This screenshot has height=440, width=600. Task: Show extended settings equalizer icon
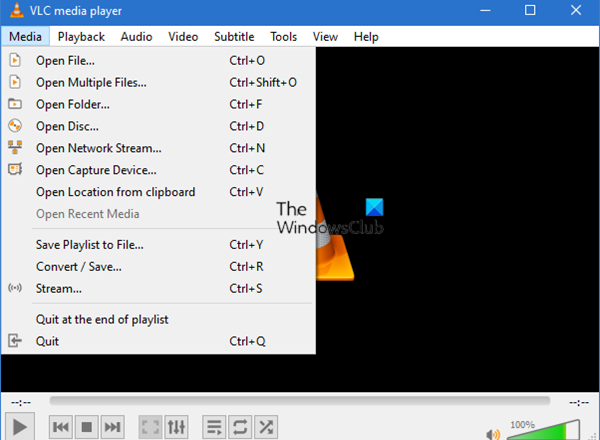pos(176,427)
